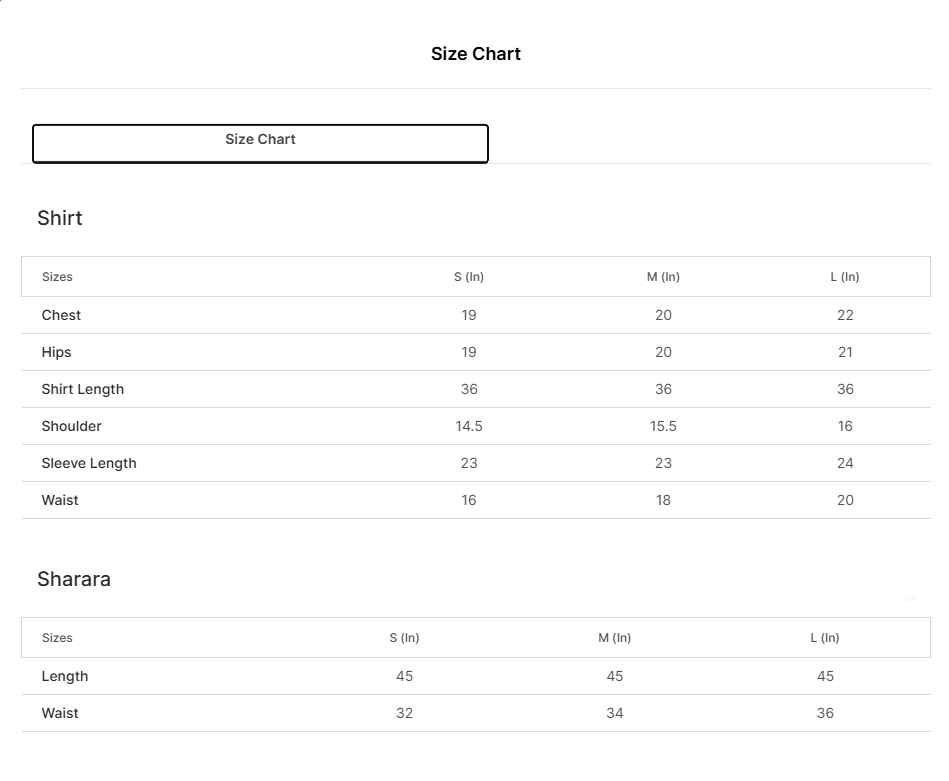
Task: Select the Hips row label
Action: click(x=56, y=352)
